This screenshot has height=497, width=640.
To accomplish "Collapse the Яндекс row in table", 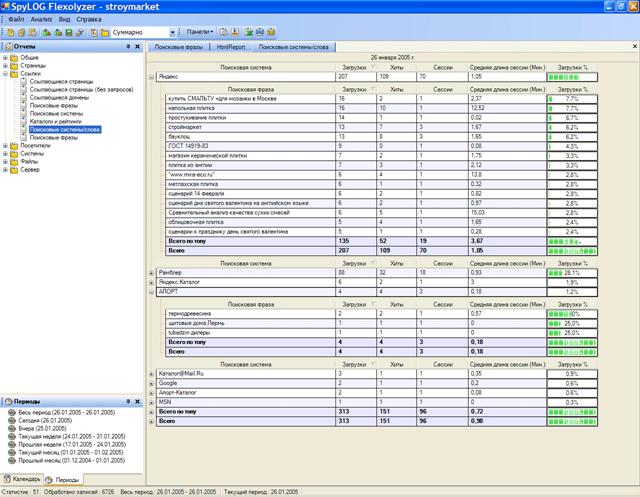I will pos(151,77).
